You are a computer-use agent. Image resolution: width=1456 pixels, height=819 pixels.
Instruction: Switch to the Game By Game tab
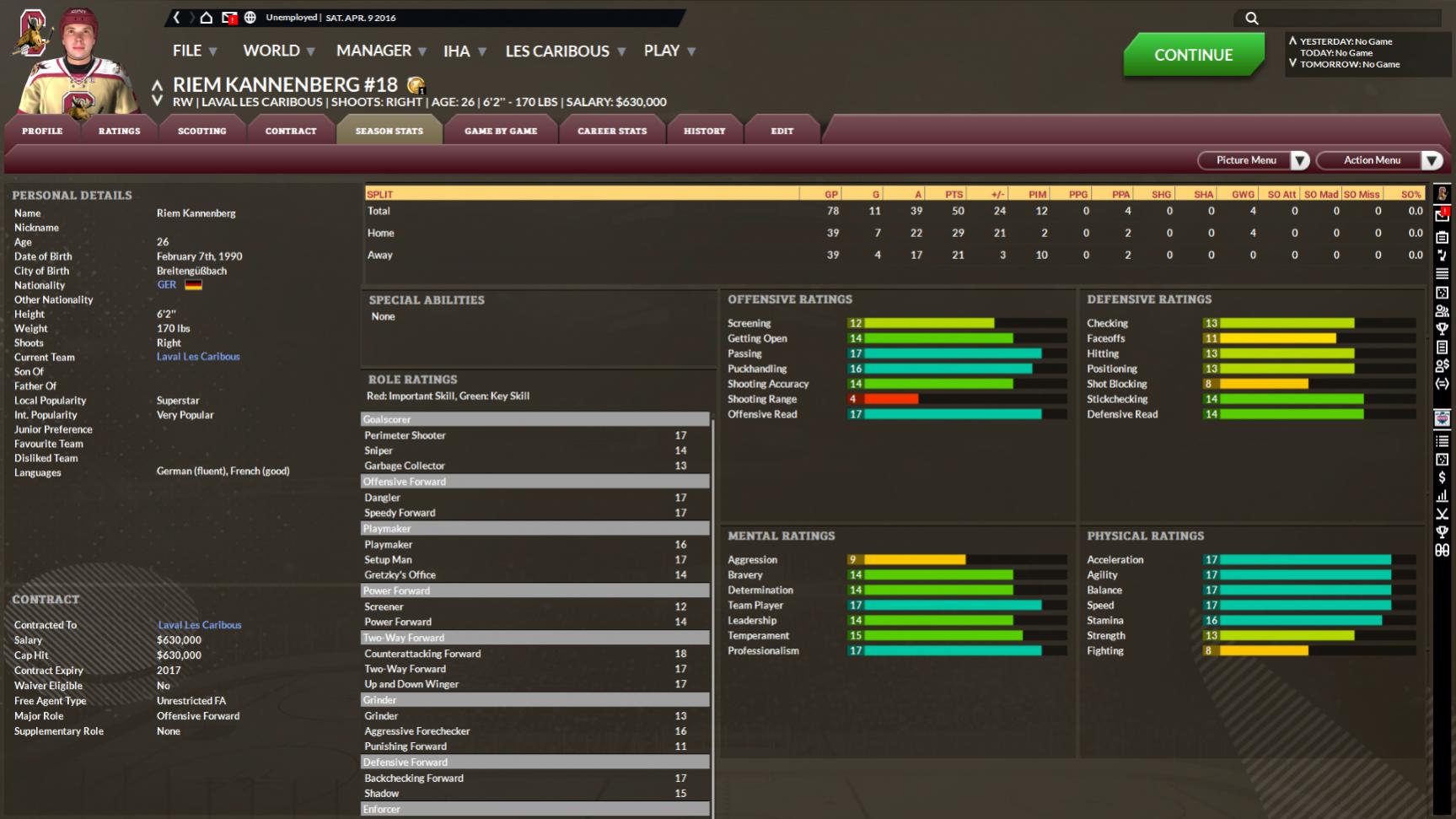pyautogui.click(x=501, y=132)
